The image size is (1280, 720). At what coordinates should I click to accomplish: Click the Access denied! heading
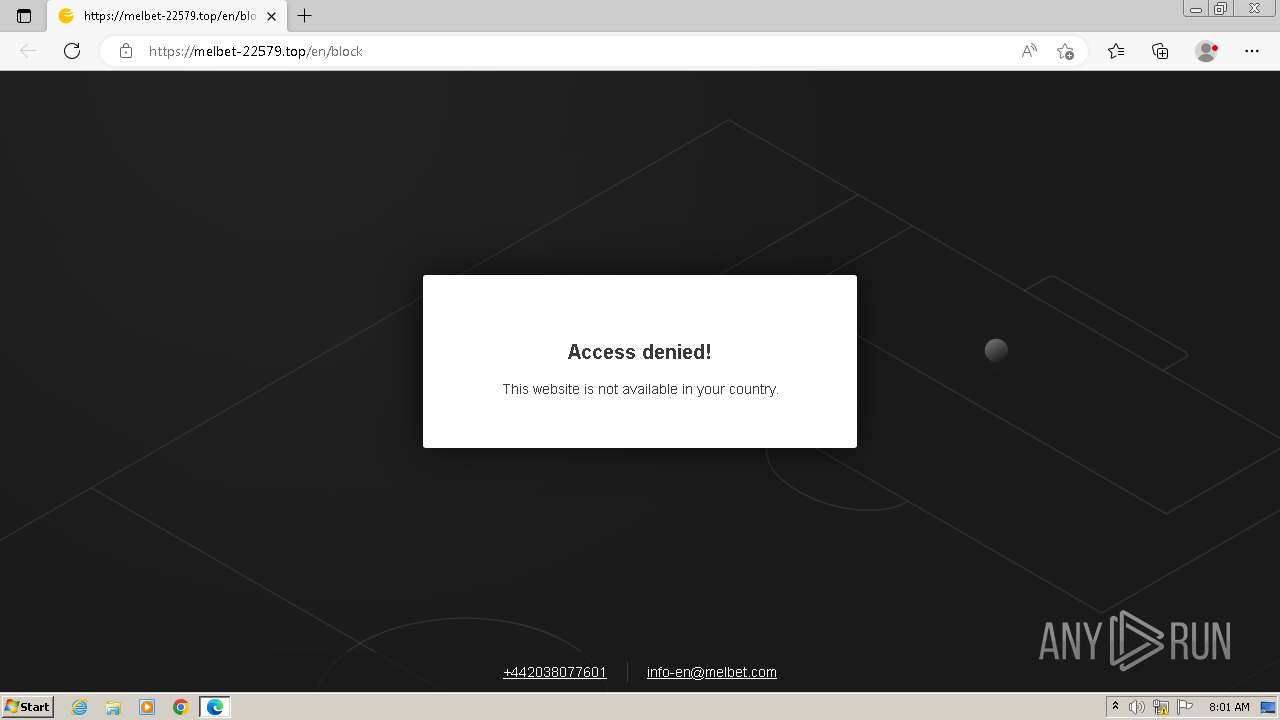pyautogui.click(x=640, y=352)
